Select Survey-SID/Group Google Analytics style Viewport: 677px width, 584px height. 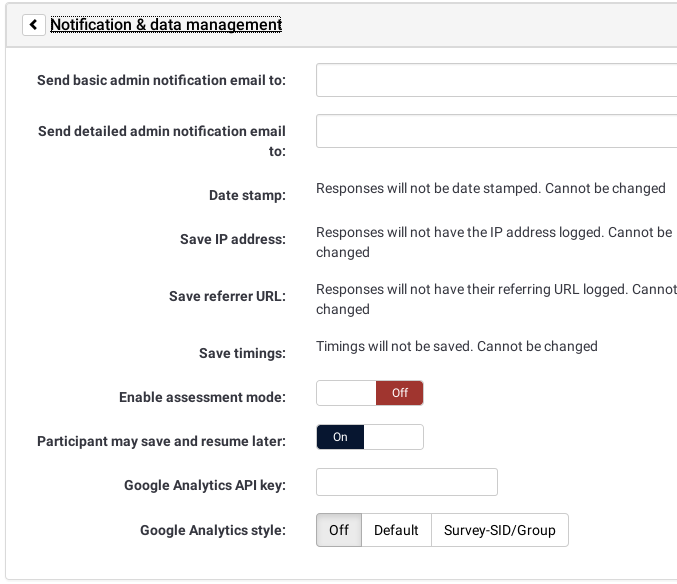(x=499, y=530)
